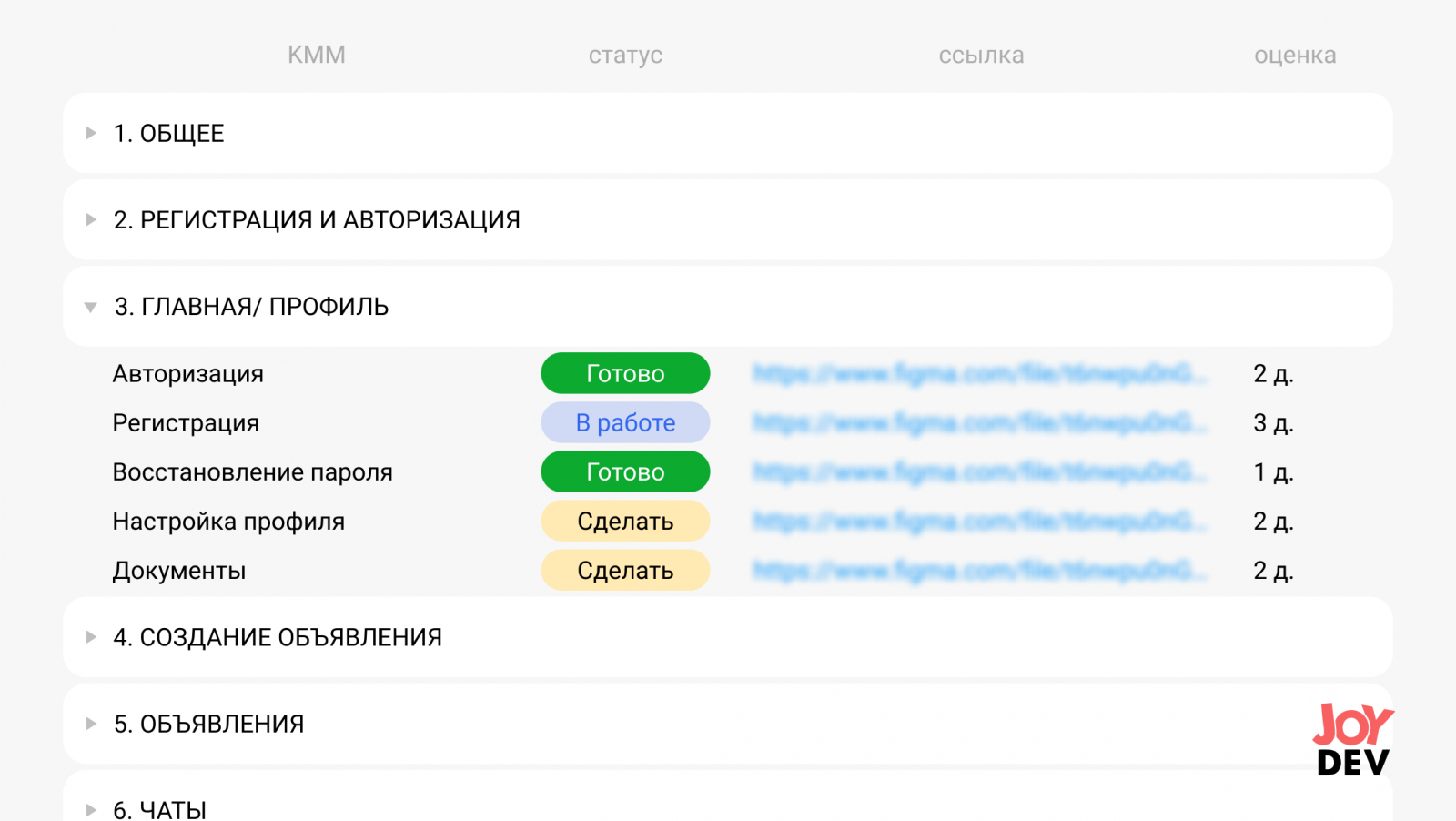
Task: Select the Настройка профиля task row
Action: click(x=728, y=521)
